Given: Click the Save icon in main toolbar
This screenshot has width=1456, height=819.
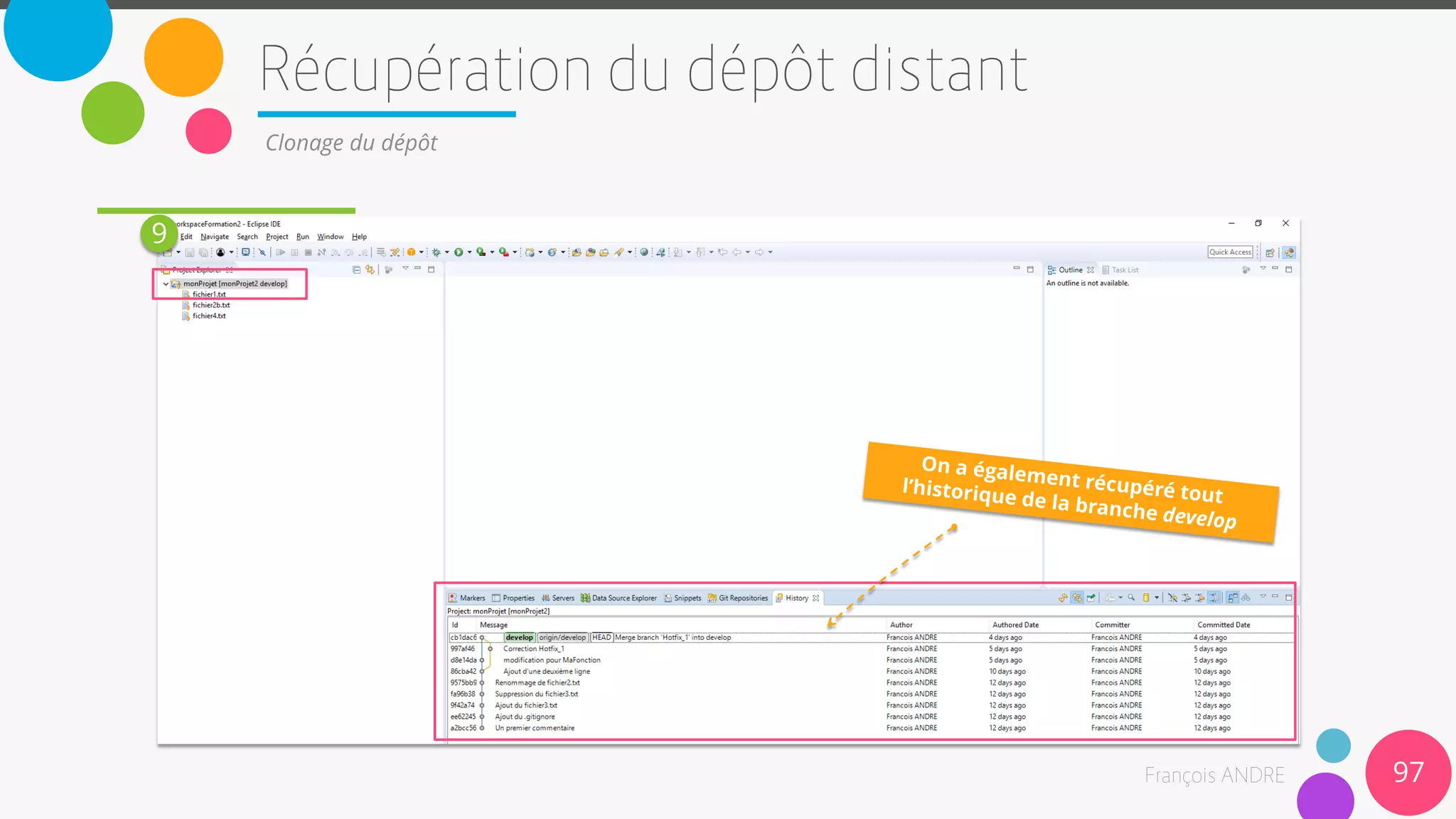Looking at the screenshot, I should [x=190, y=252].
